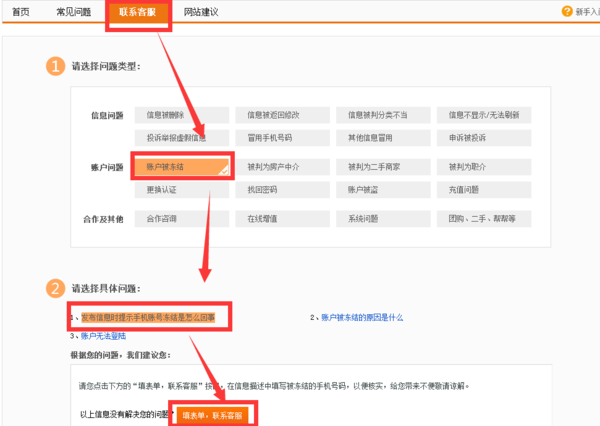
Task: Select 信息被判分类不当 problem type
Action: pyautogui.click(x=385, y=115)
